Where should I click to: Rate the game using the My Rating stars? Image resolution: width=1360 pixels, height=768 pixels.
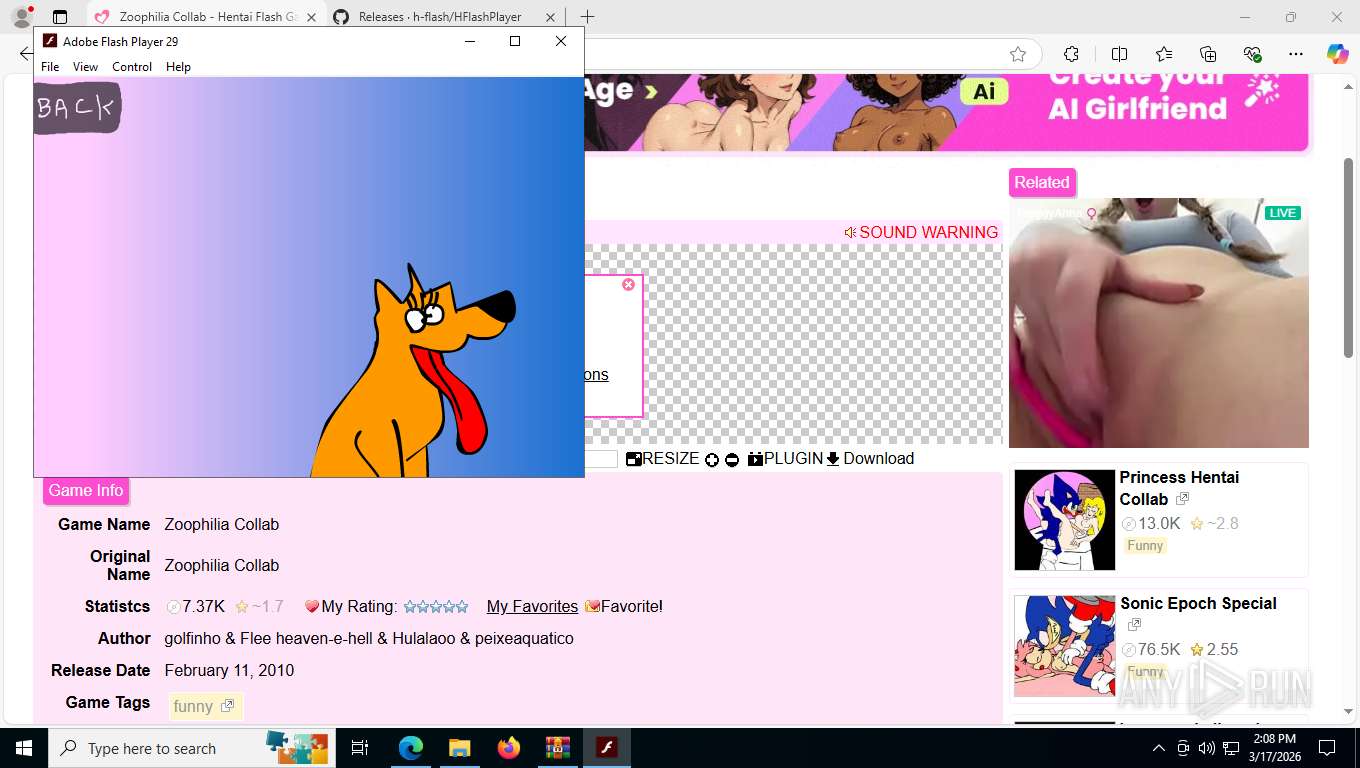pos(435,607)
